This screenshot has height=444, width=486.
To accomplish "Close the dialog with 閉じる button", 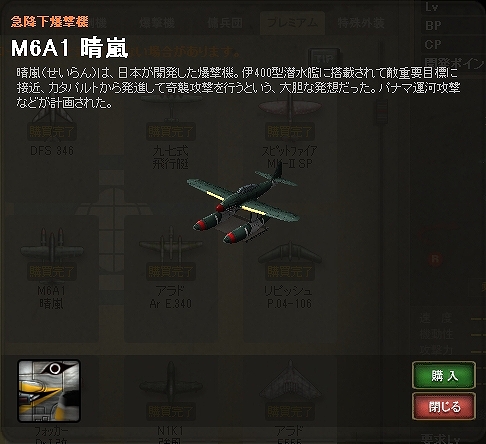I will (x=444, y=406).
